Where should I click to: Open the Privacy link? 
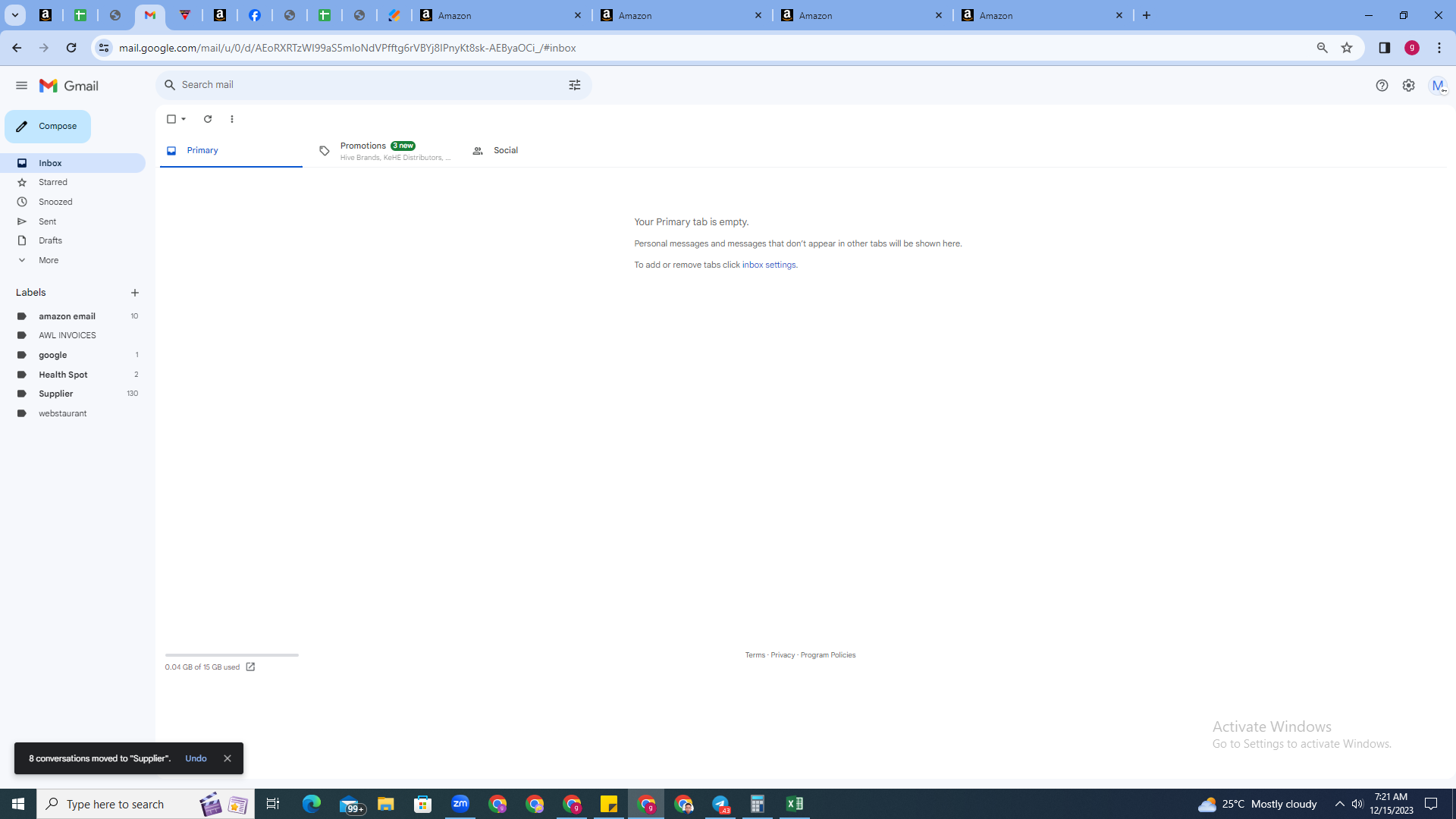[x=783, y=655]
